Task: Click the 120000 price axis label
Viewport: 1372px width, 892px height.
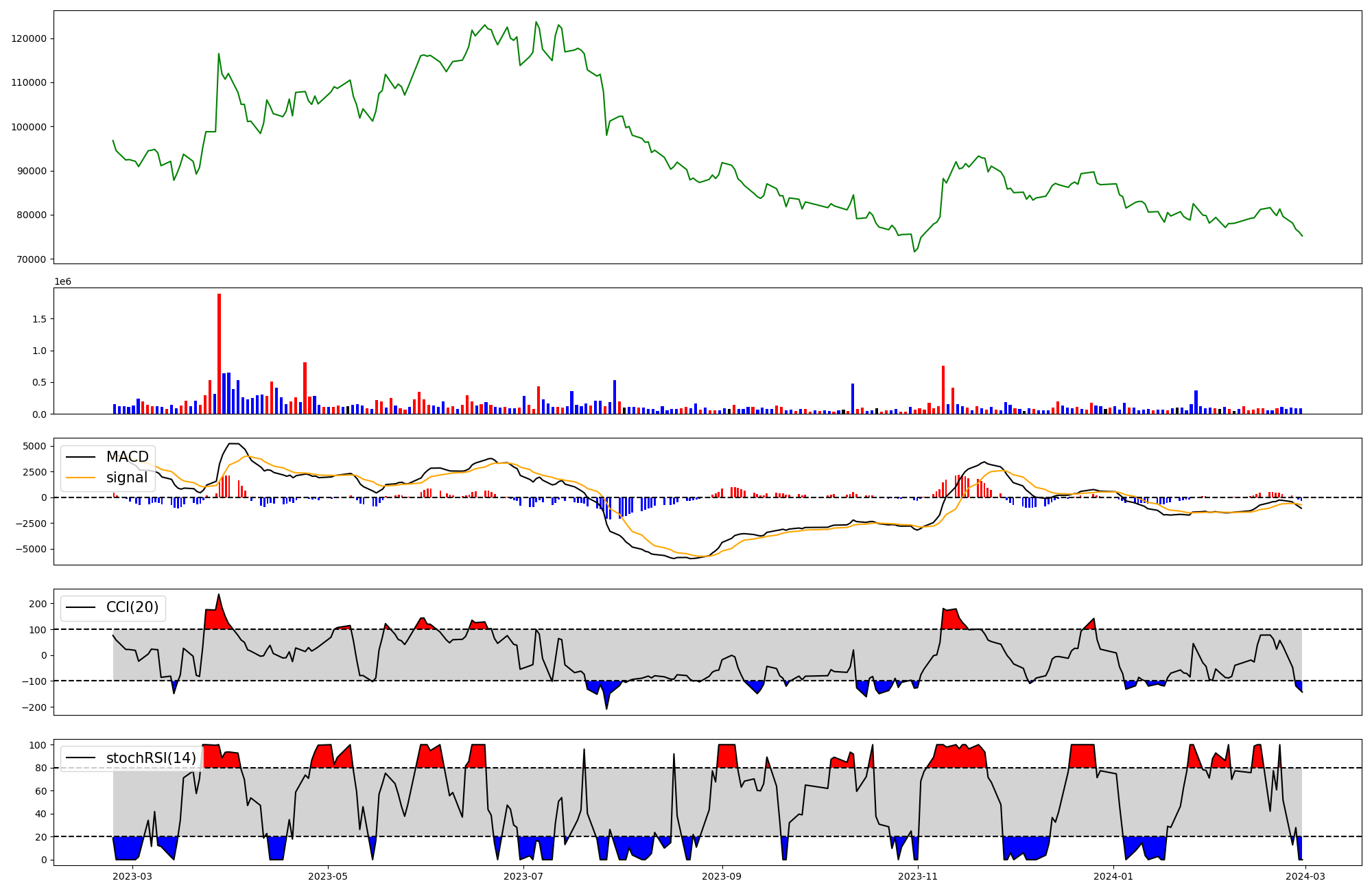Action: click(29, 38)
